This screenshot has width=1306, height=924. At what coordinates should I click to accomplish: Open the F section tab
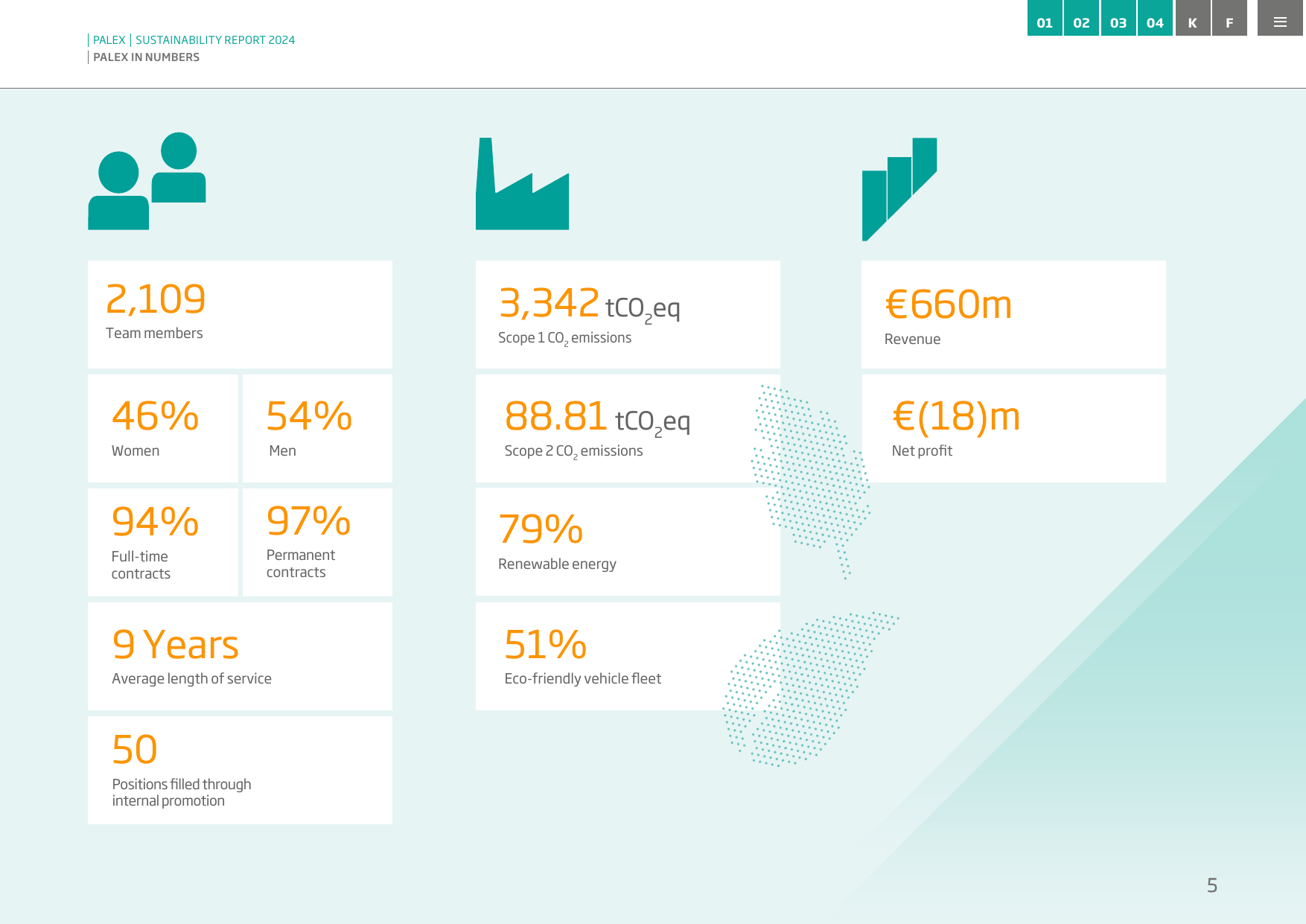tap(1229, 18)
